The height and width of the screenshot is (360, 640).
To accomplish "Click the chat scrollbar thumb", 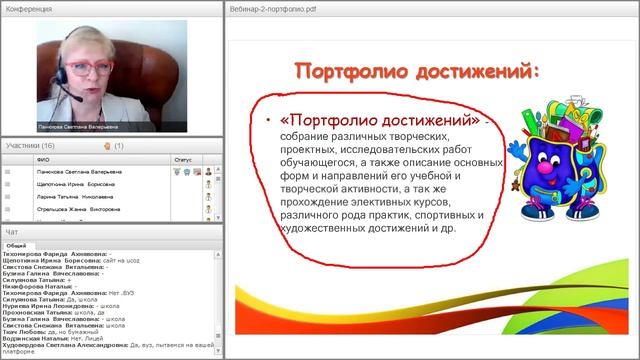I will click(x=218, y=336).
